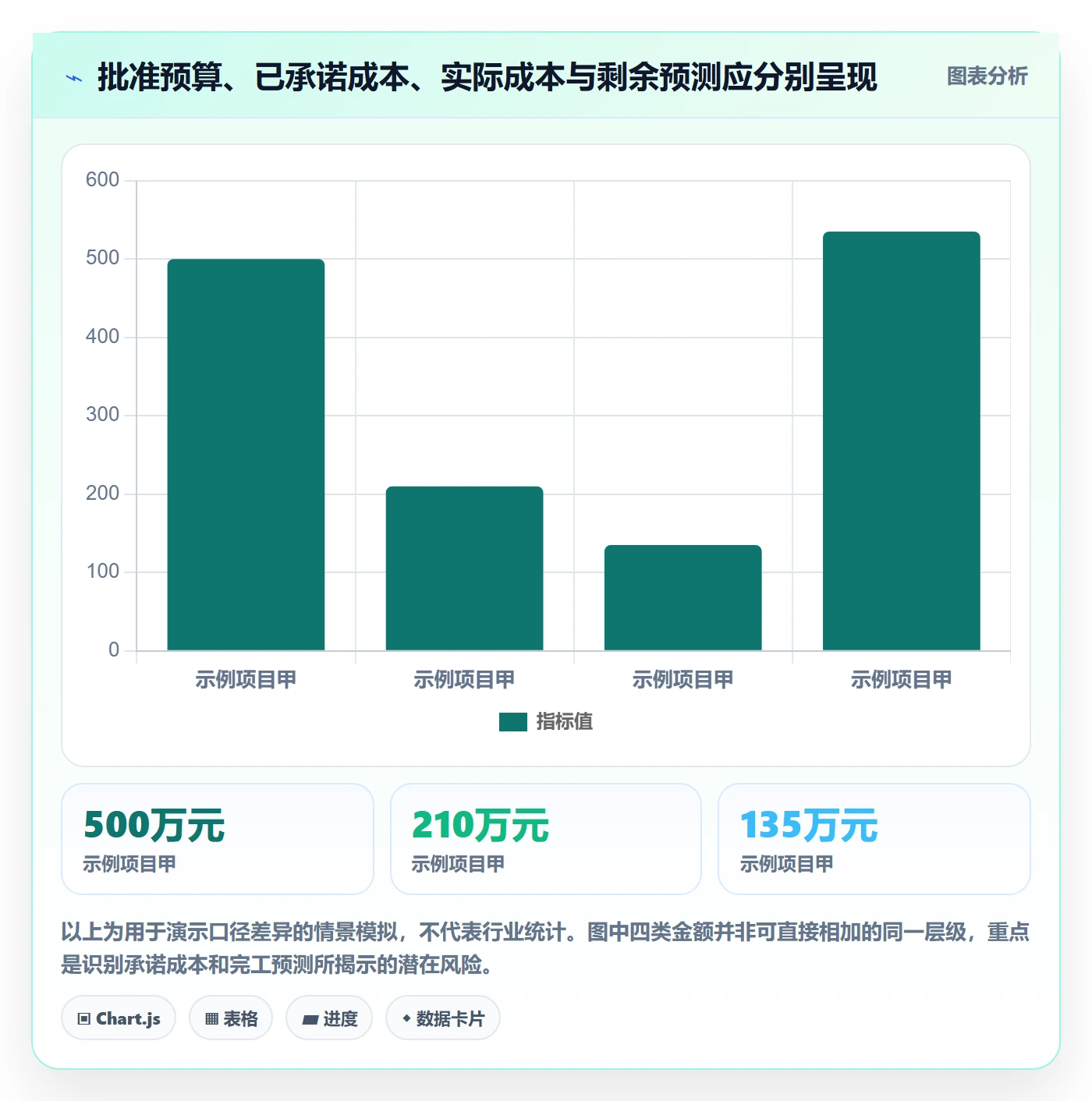Click the footnote starting 以上为用于演示

point(545,948)
